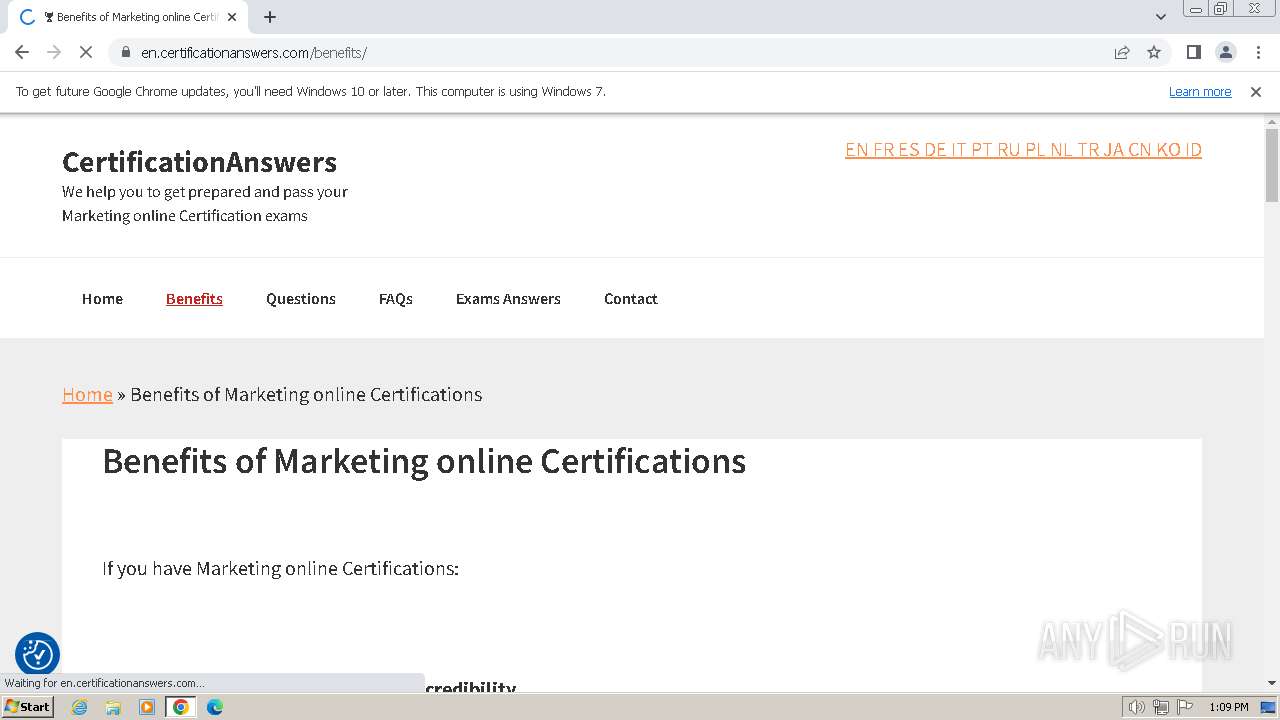This screenshot has height=720, width=1280.
Task: Click the Home breadcrumb link
Action: pyautogui.click(x=87, y=395)
